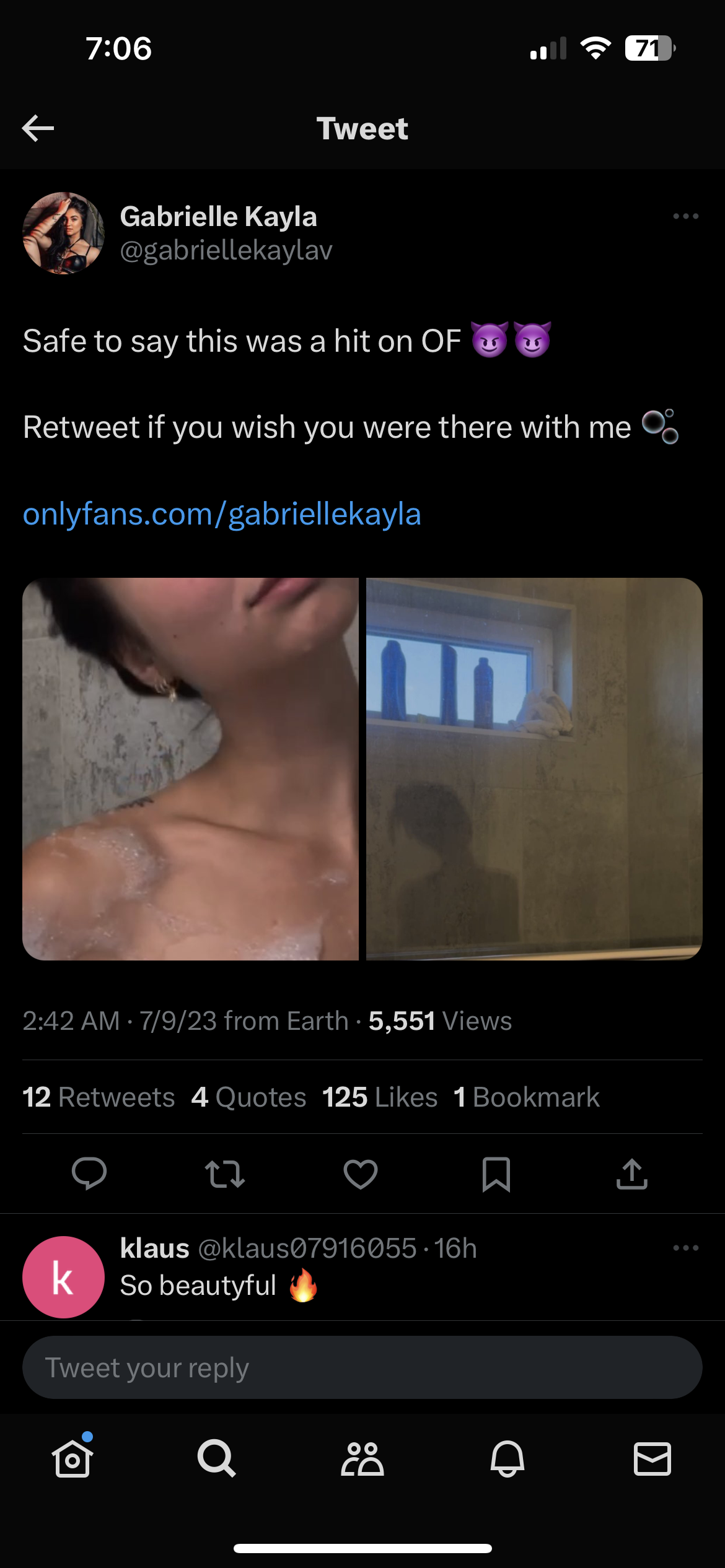Screen dimensions: 725x1568
Task: View the 4 Quotes list
Action: coord(248,1097)
